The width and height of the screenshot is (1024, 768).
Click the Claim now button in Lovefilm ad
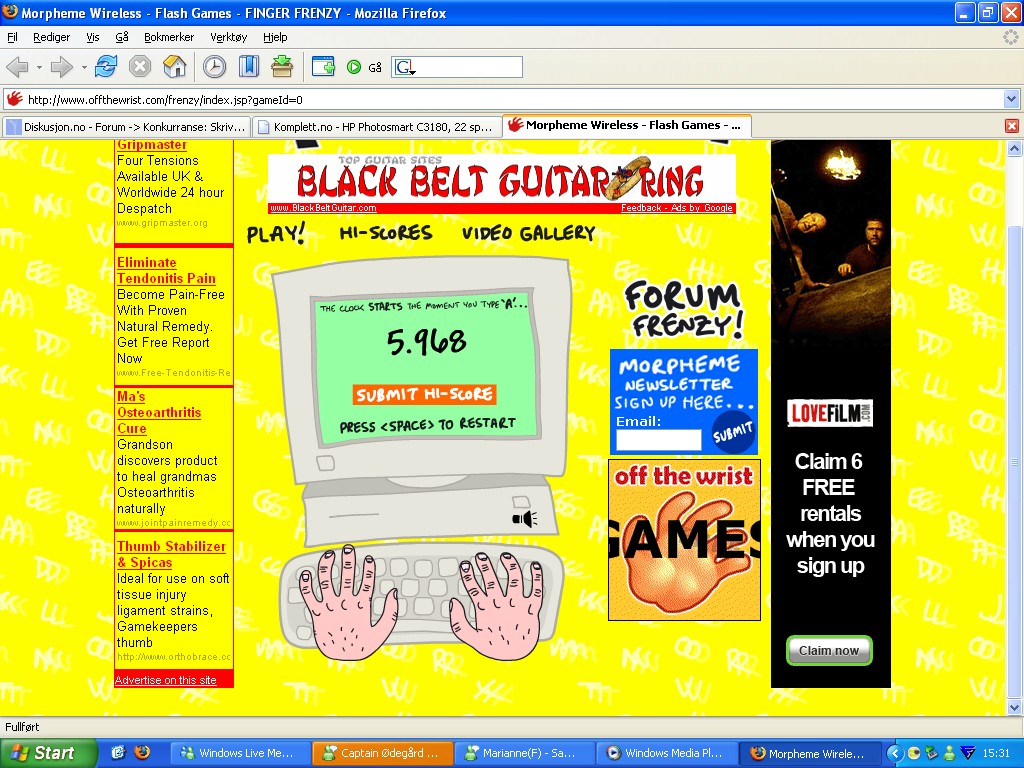pyautogui.click(x=829, y=650)
